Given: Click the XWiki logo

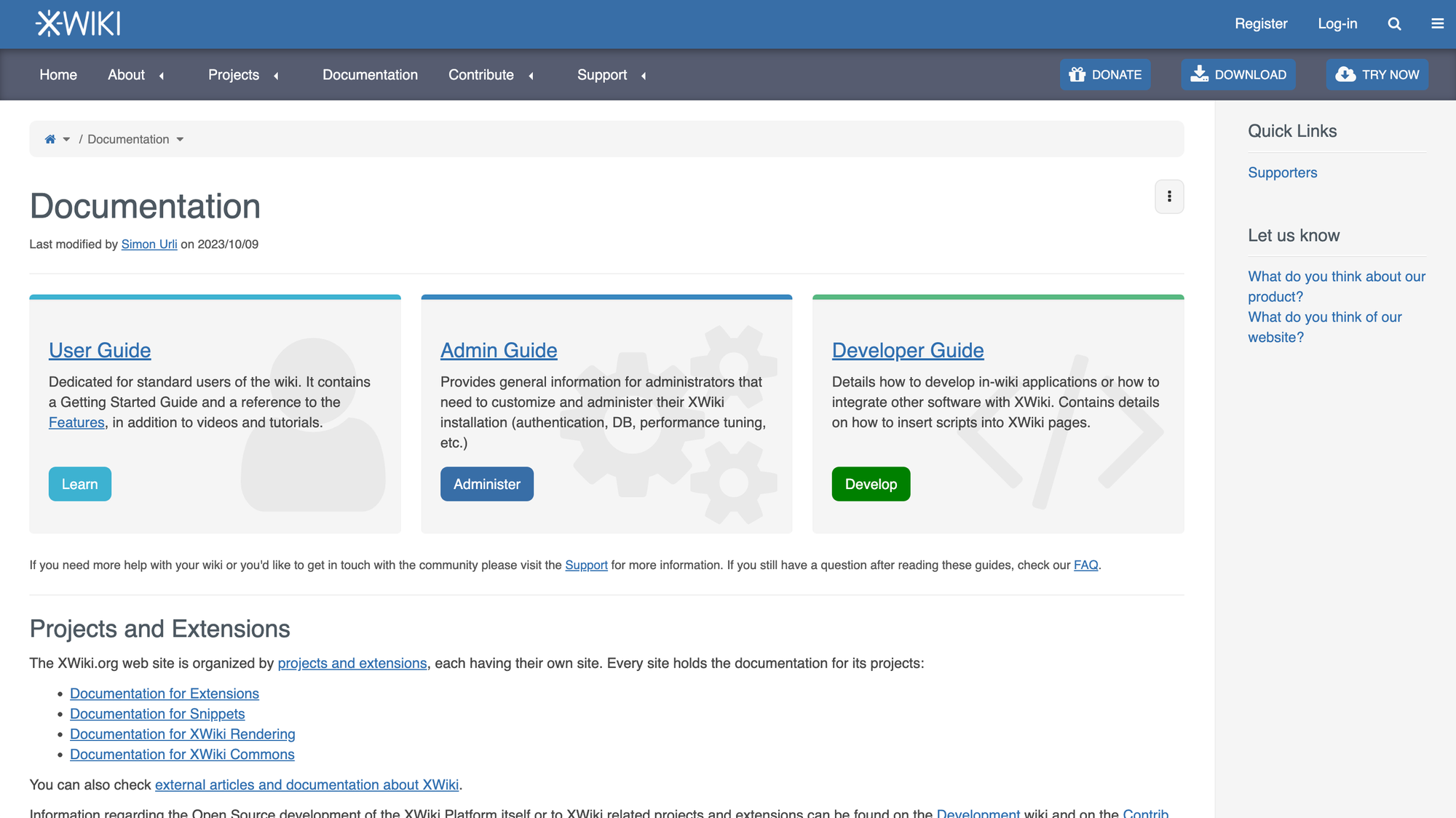Looking at the screenshot, I should pos(78,24).
